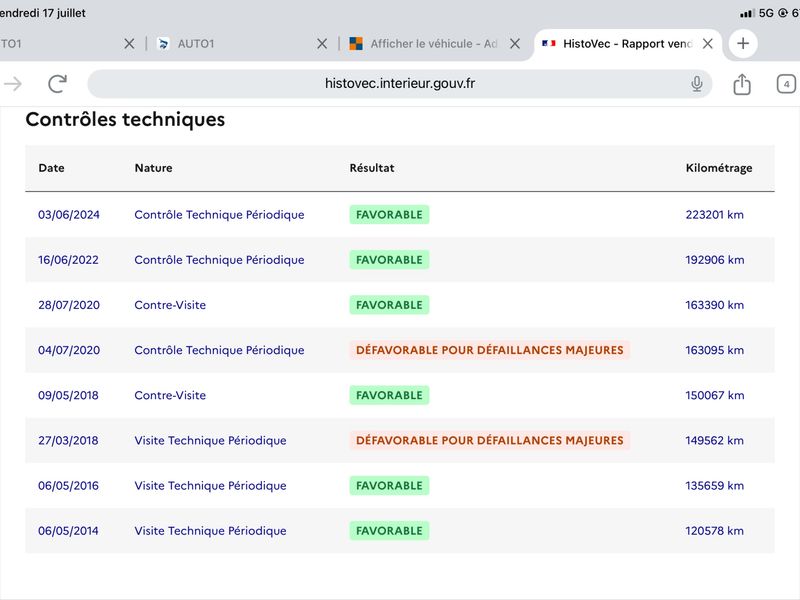Click the 120578 km mileage entry
The image size is (800, 600).
point(714,531)
